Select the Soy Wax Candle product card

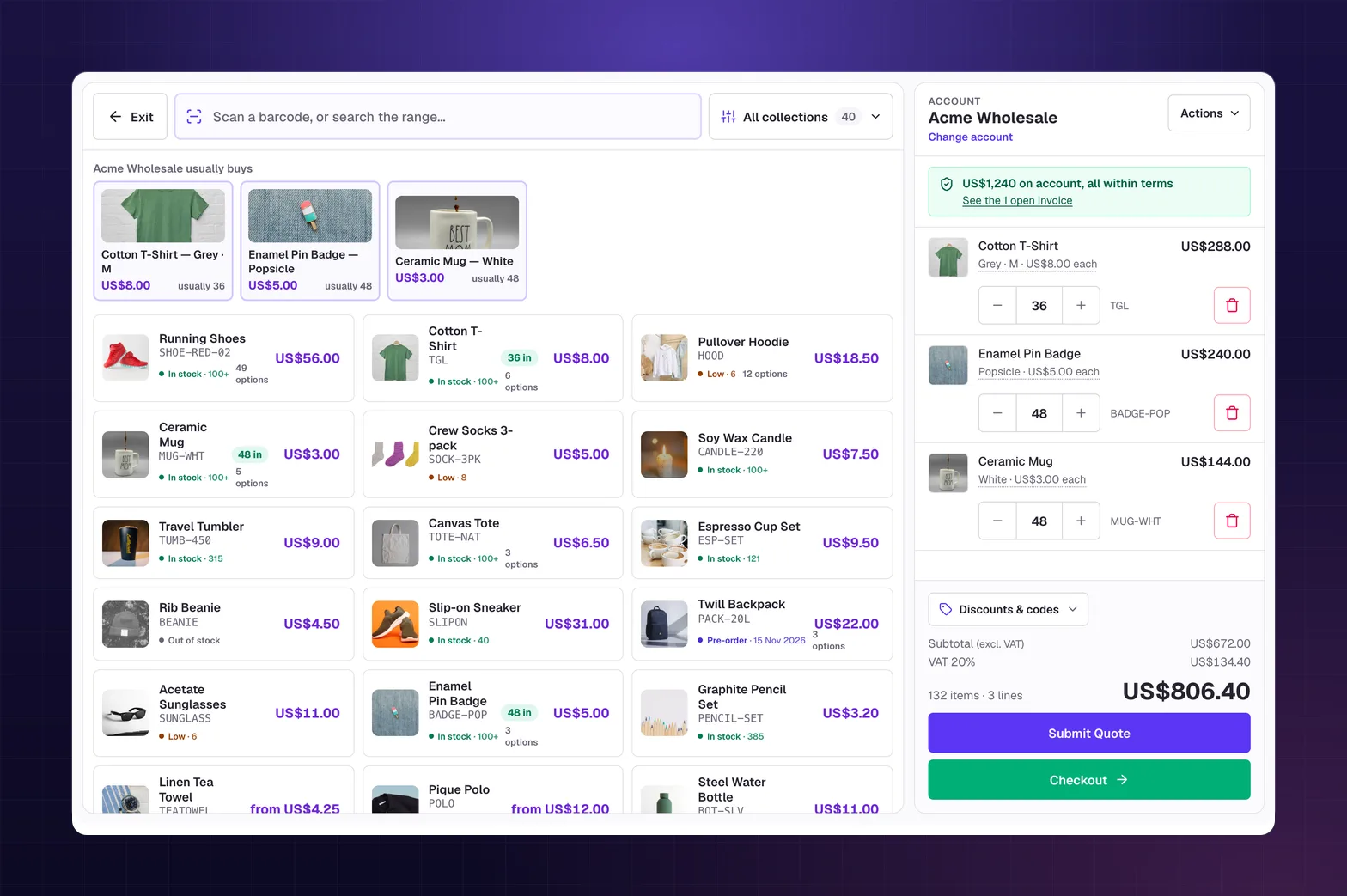762,454
